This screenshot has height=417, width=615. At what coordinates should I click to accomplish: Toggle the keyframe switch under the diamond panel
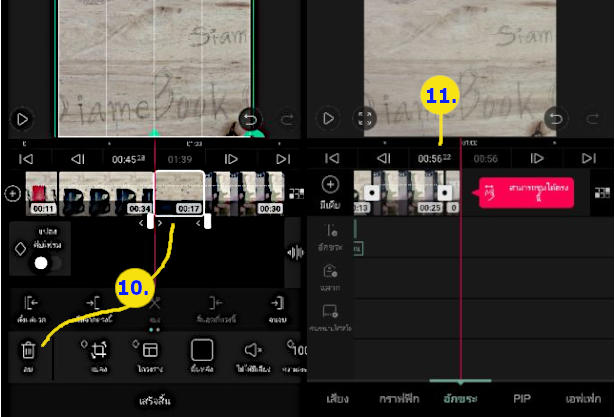click(48, 263)
